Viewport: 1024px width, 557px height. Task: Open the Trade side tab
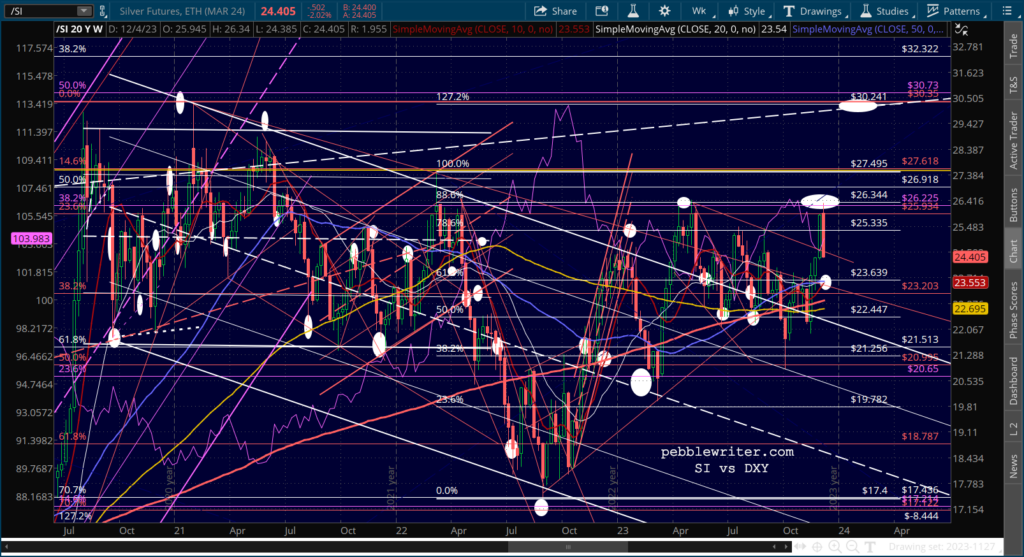(1013, 46)
